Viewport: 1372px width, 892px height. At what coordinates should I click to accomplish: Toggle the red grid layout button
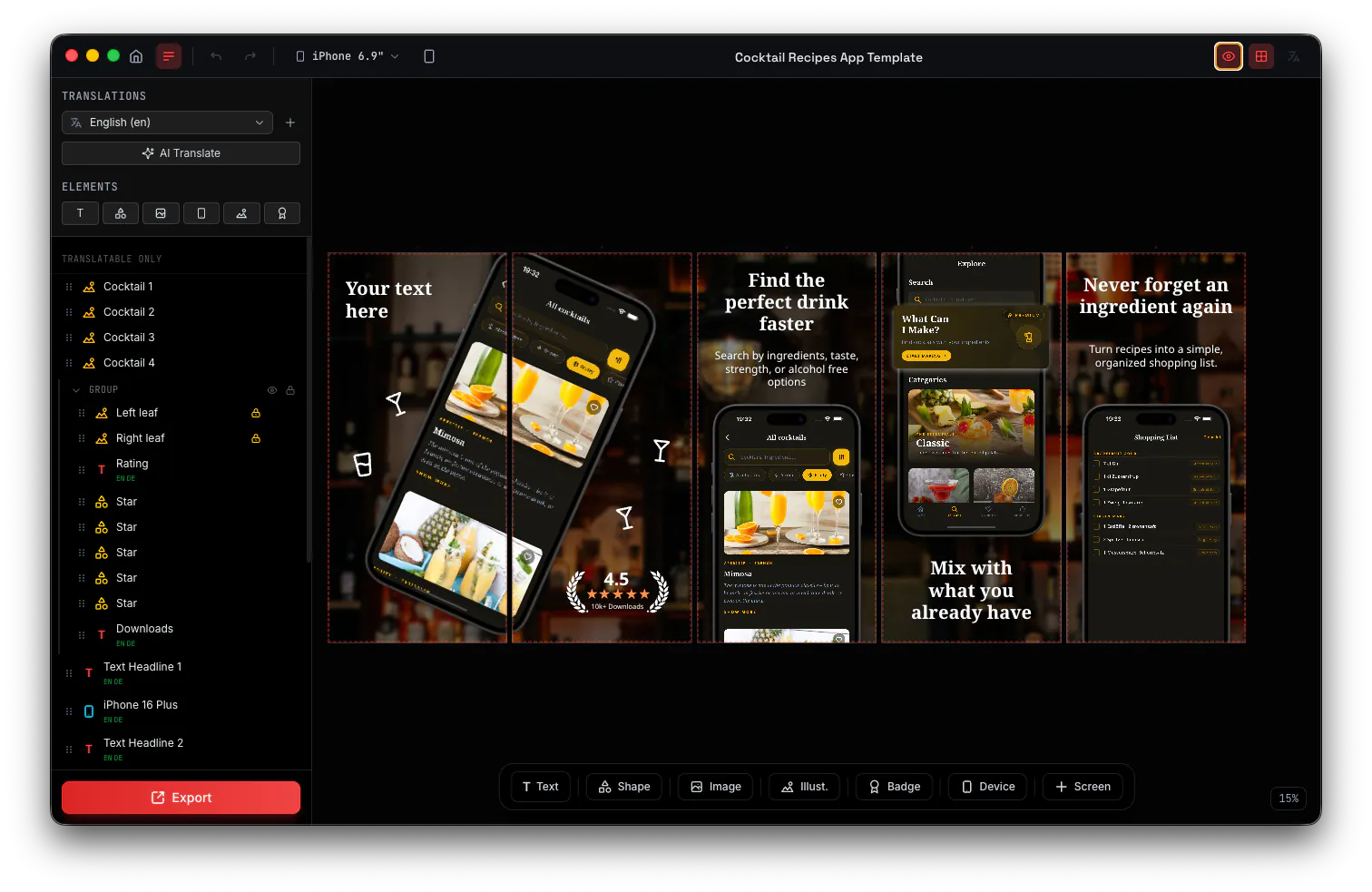(1261, 56)
